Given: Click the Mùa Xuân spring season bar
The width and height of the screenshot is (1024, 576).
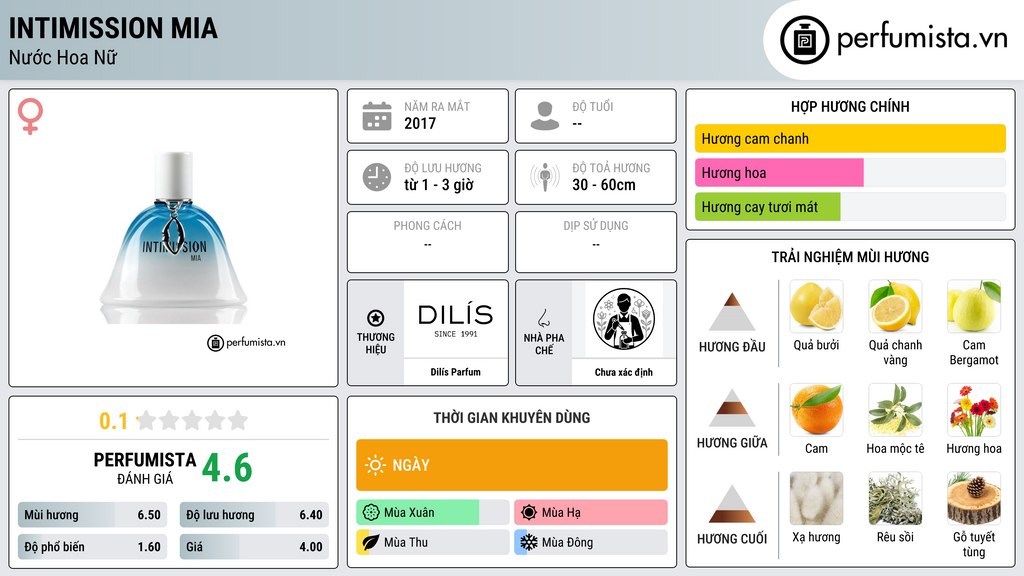Looking at the screenshot, I should 433,513.
